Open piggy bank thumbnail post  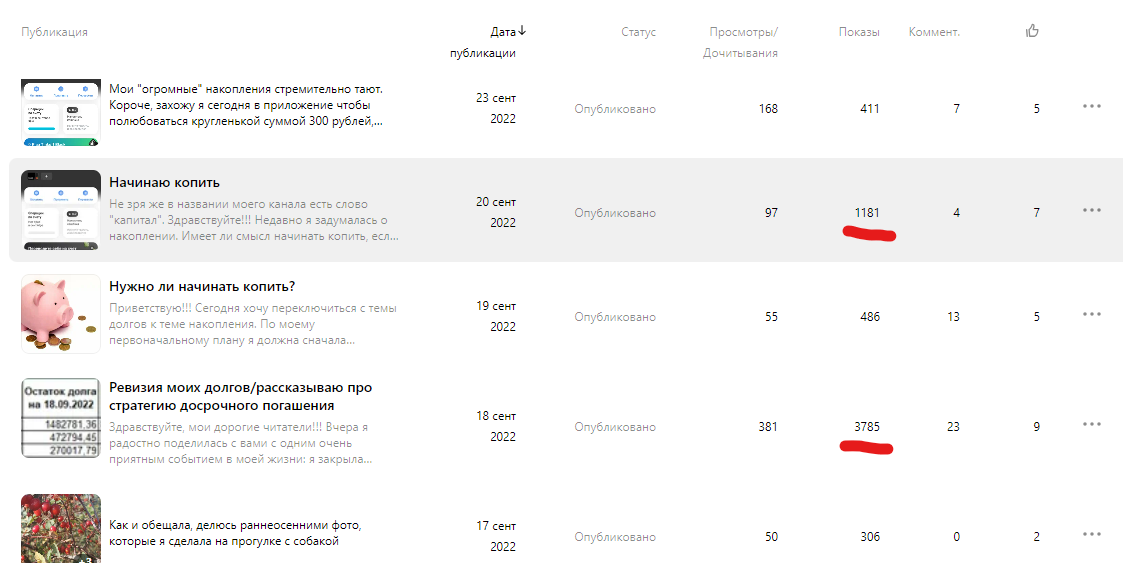61,314
